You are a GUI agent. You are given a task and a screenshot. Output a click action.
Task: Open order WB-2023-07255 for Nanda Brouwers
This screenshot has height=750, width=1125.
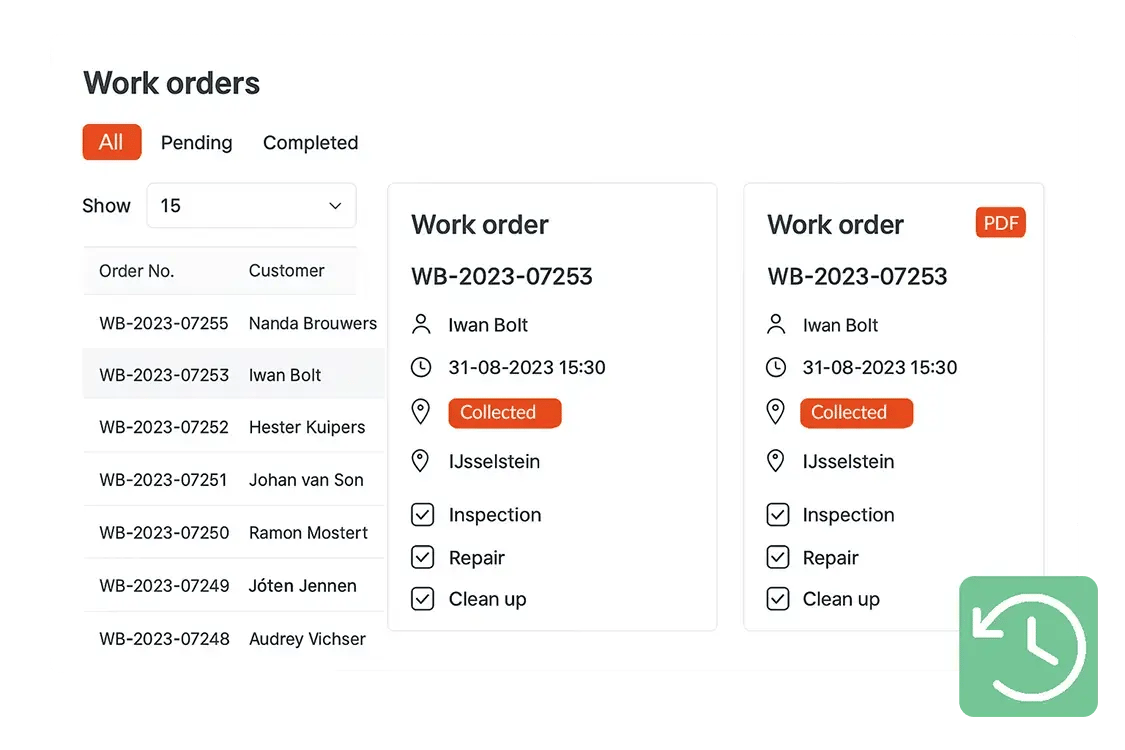(164, 323)
